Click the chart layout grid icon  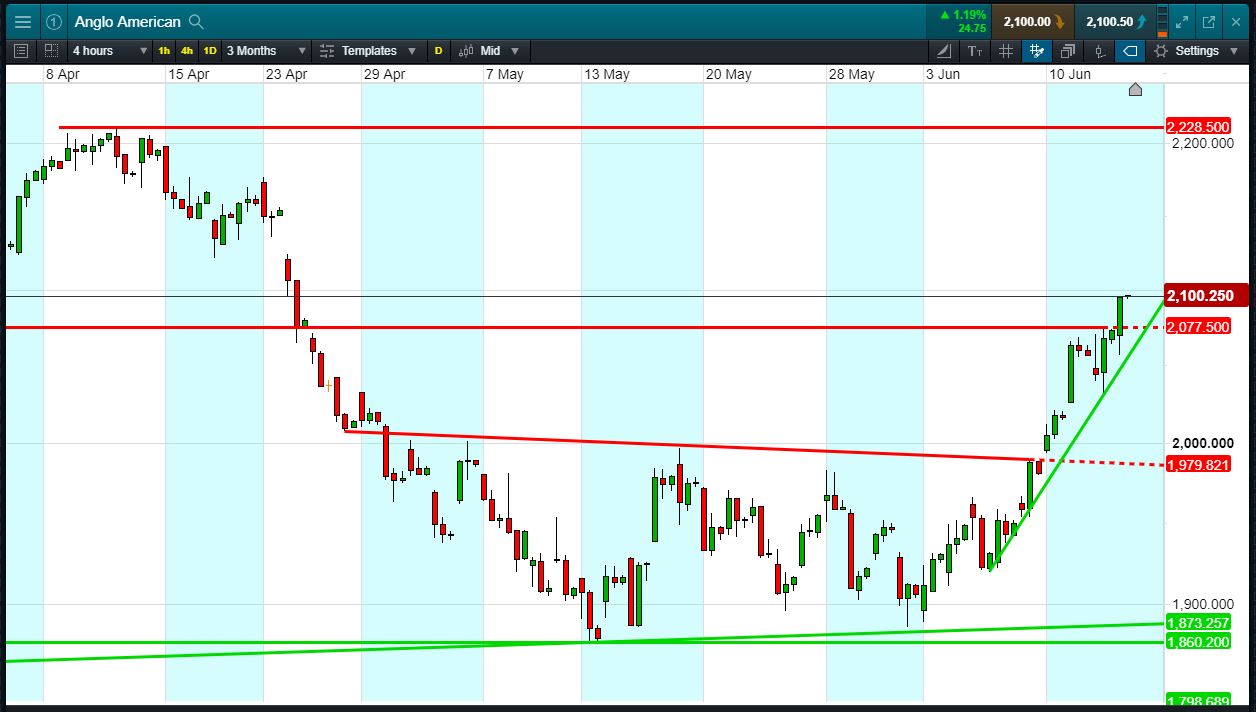[x=51, y=51]
